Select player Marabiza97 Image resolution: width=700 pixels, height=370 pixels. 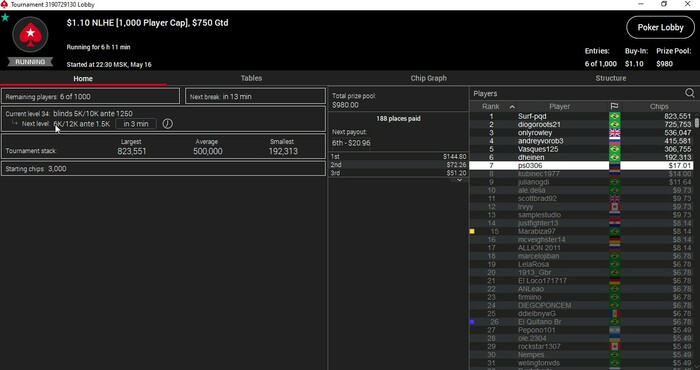pyautogui.click(x=581, y=231)
